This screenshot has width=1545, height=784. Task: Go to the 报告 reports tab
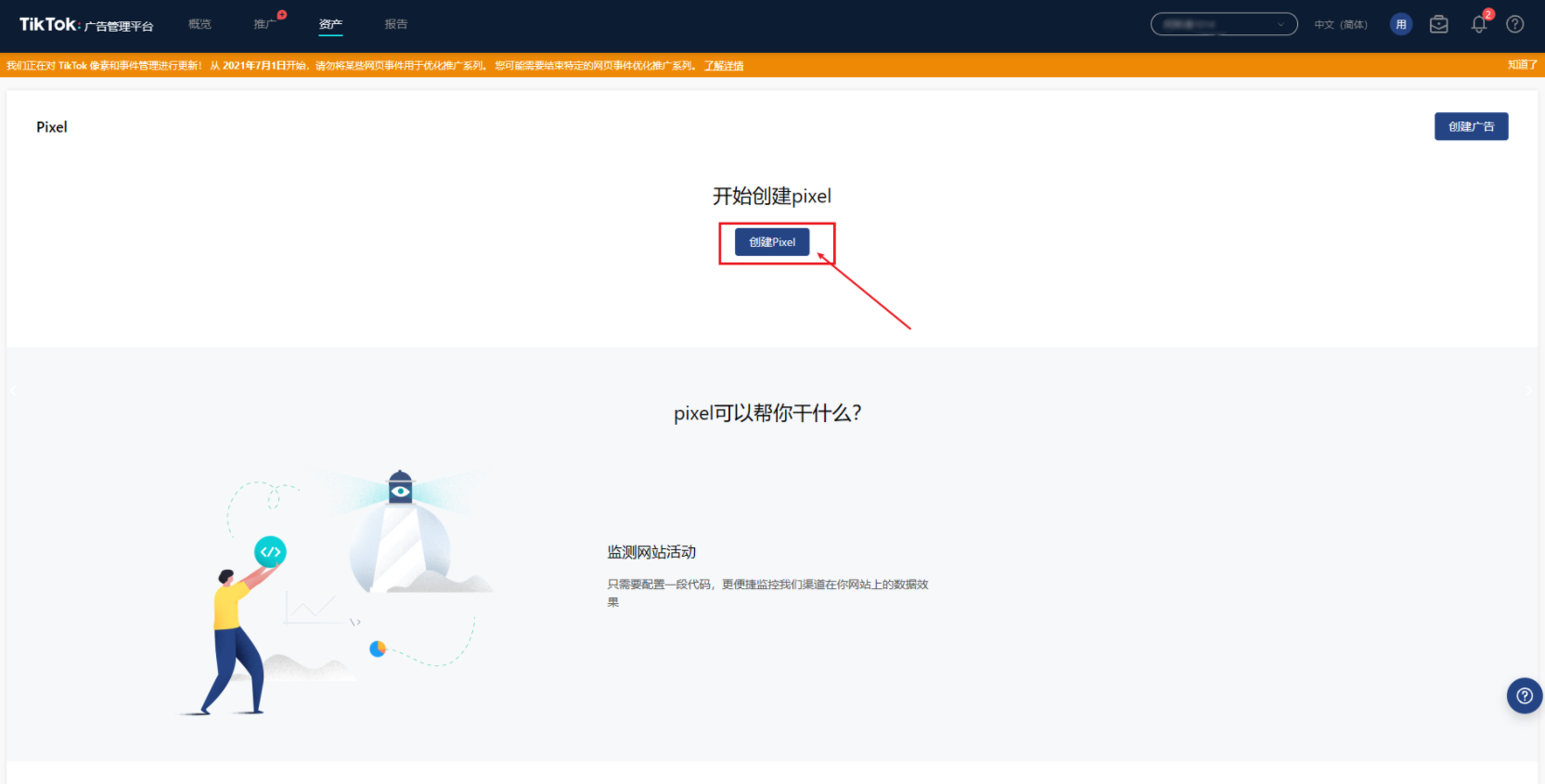point(396,24)
